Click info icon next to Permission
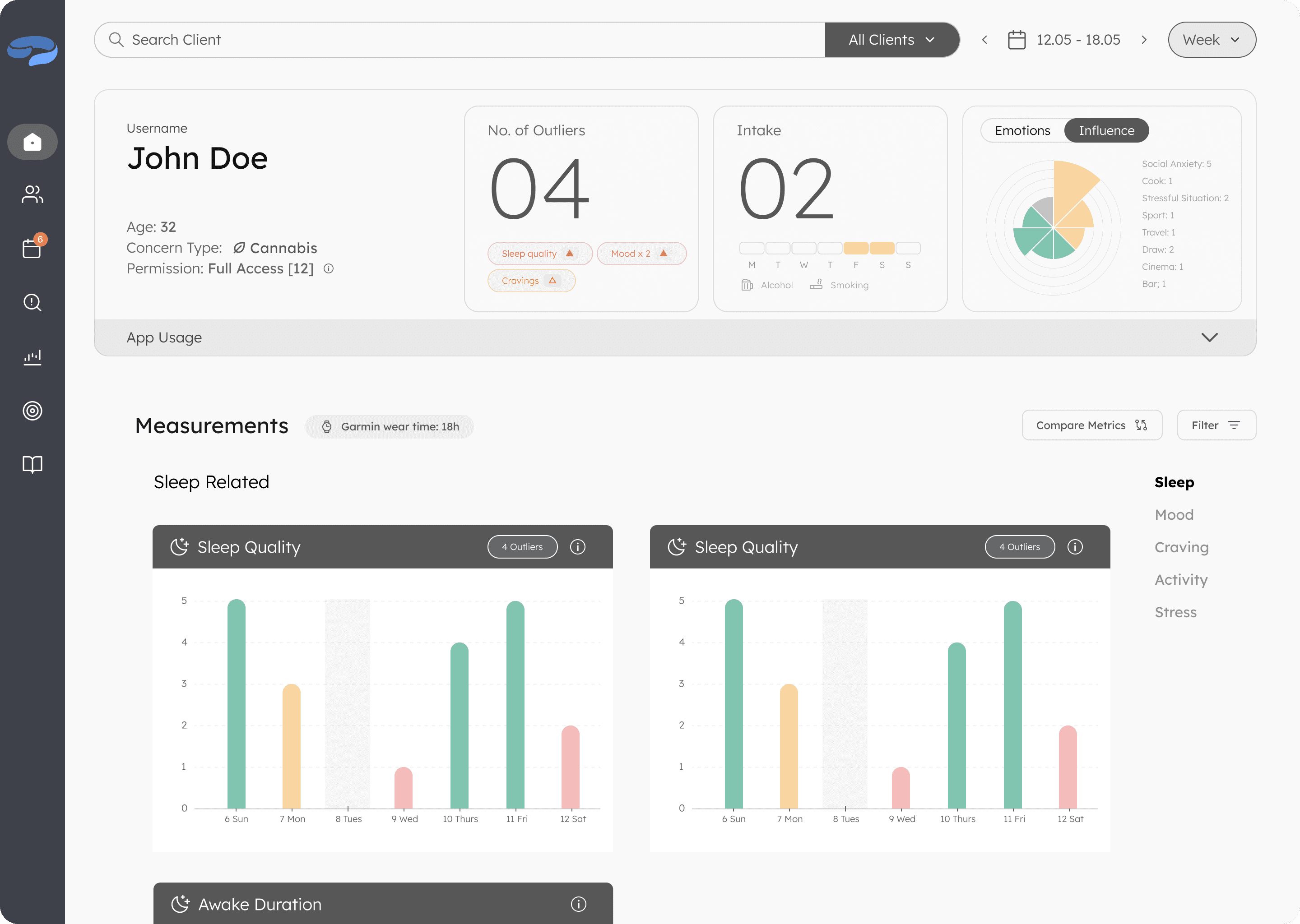 [329, 268]
